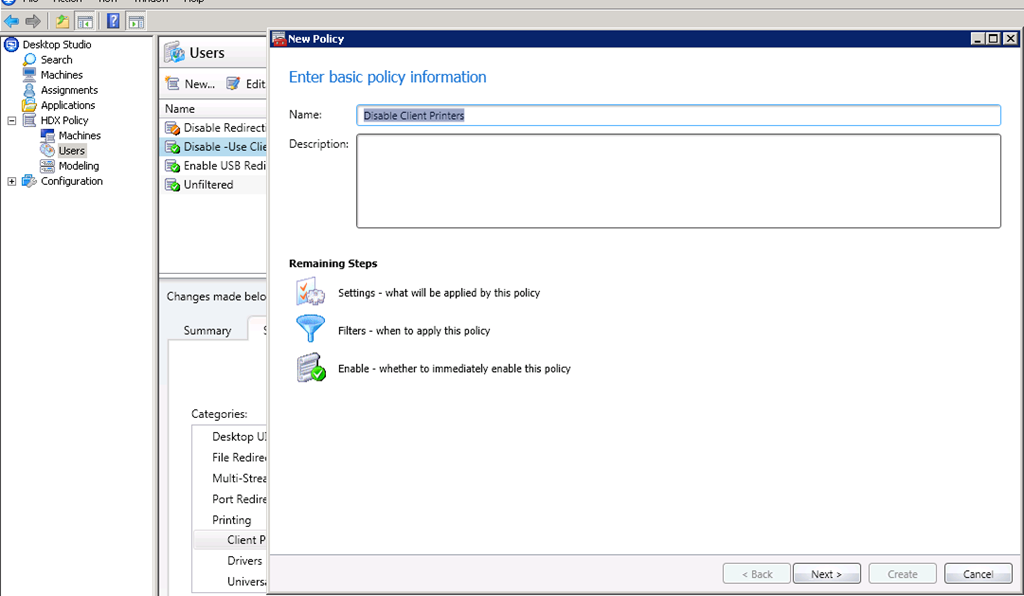
Task: Select Search in Desktop Studio tree
Action: coord(56,60)
